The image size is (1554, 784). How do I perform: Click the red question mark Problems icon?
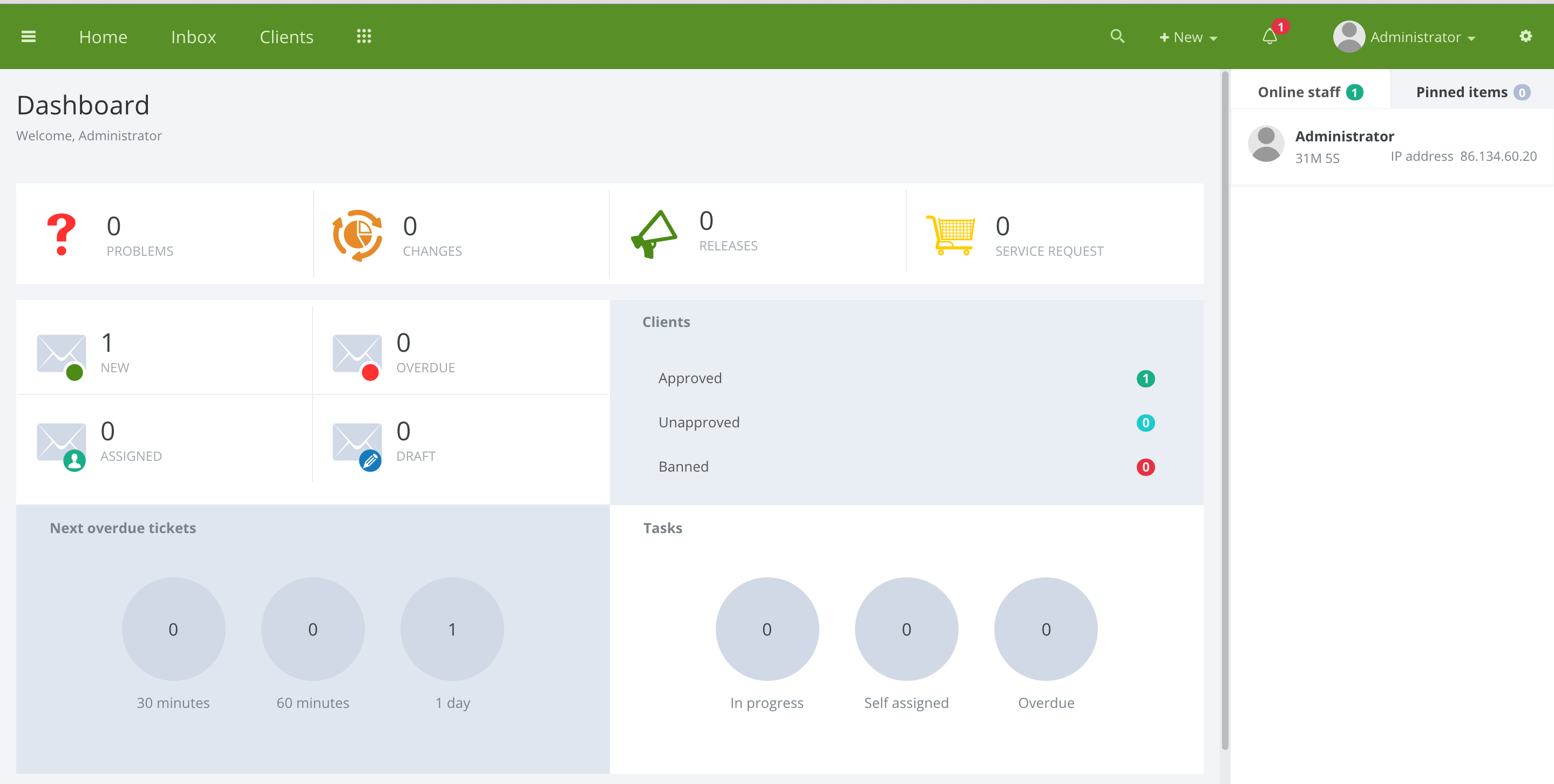pos(62,235)
